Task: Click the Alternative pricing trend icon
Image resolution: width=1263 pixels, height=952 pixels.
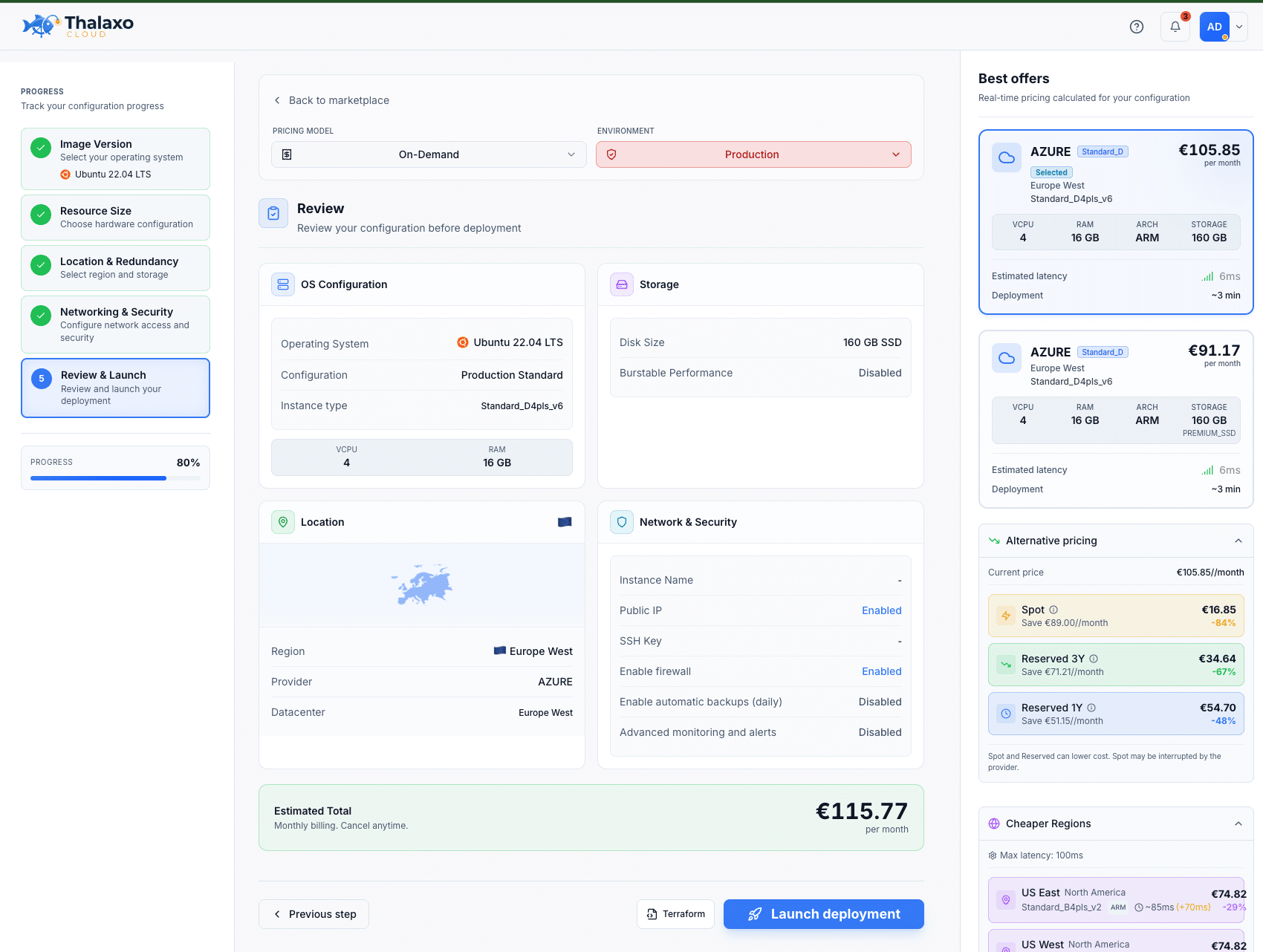Action: pos(994,541)
